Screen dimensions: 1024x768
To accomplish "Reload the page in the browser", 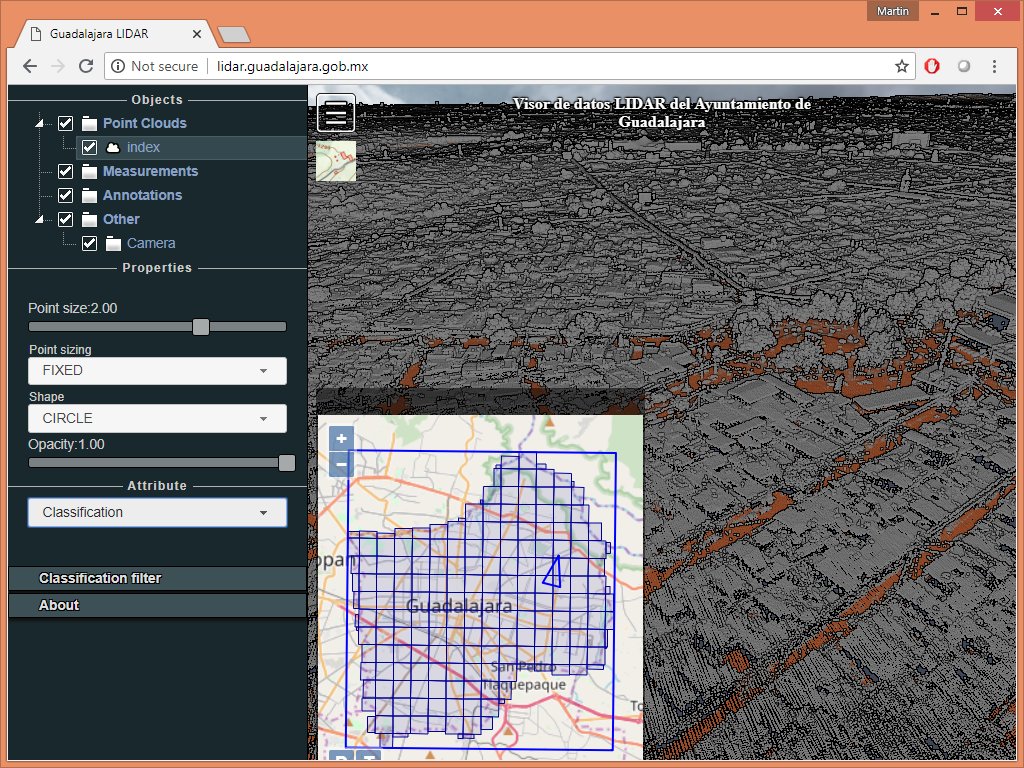I will click(x=86, y=66).
